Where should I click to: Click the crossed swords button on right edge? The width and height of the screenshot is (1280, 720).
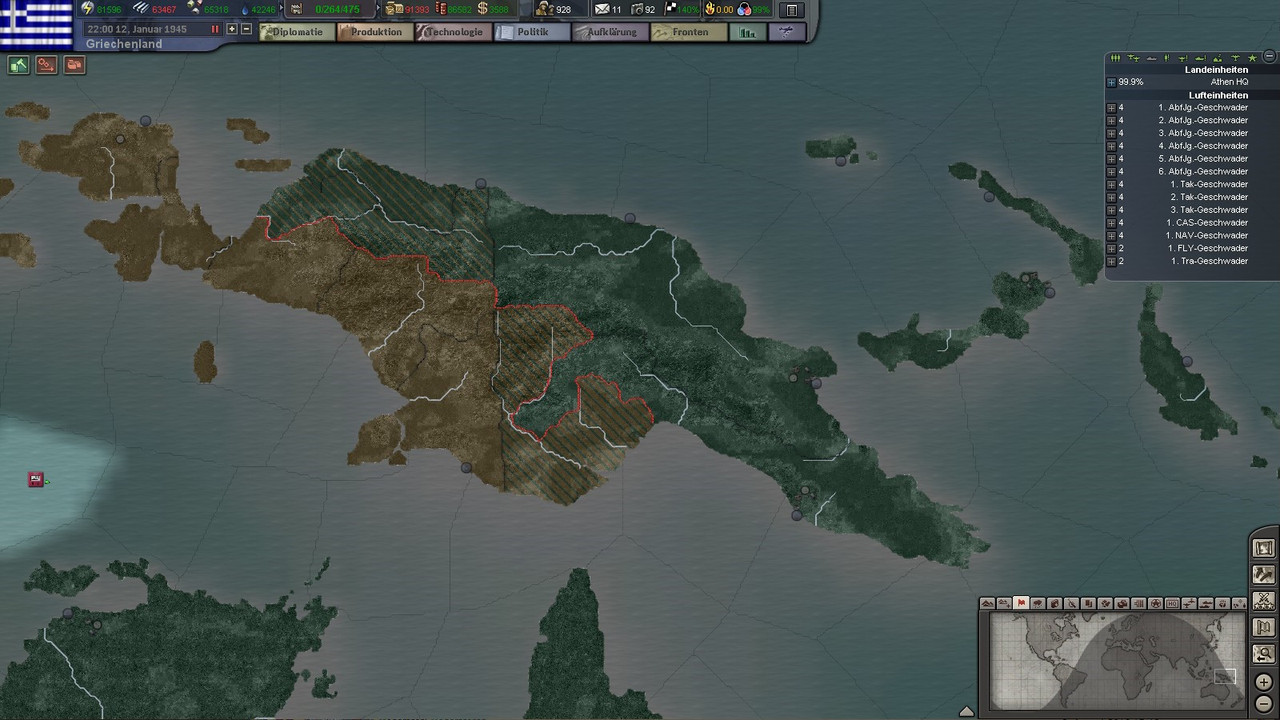(x=1264, y=600)
